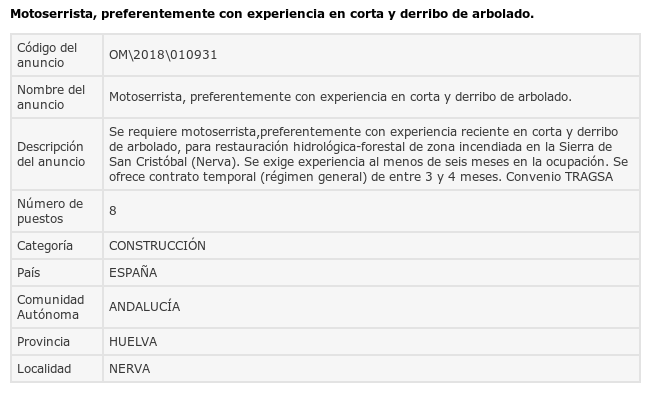Click the 'Provincia' label cell
Image resolution: width=648 pixels, height=396 pixels.
coord(57,342)
